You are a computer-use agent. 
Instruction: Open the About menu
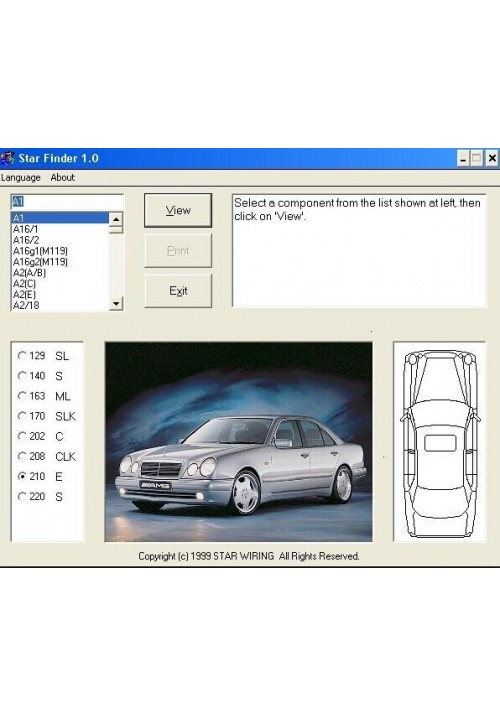pos(62,177)
